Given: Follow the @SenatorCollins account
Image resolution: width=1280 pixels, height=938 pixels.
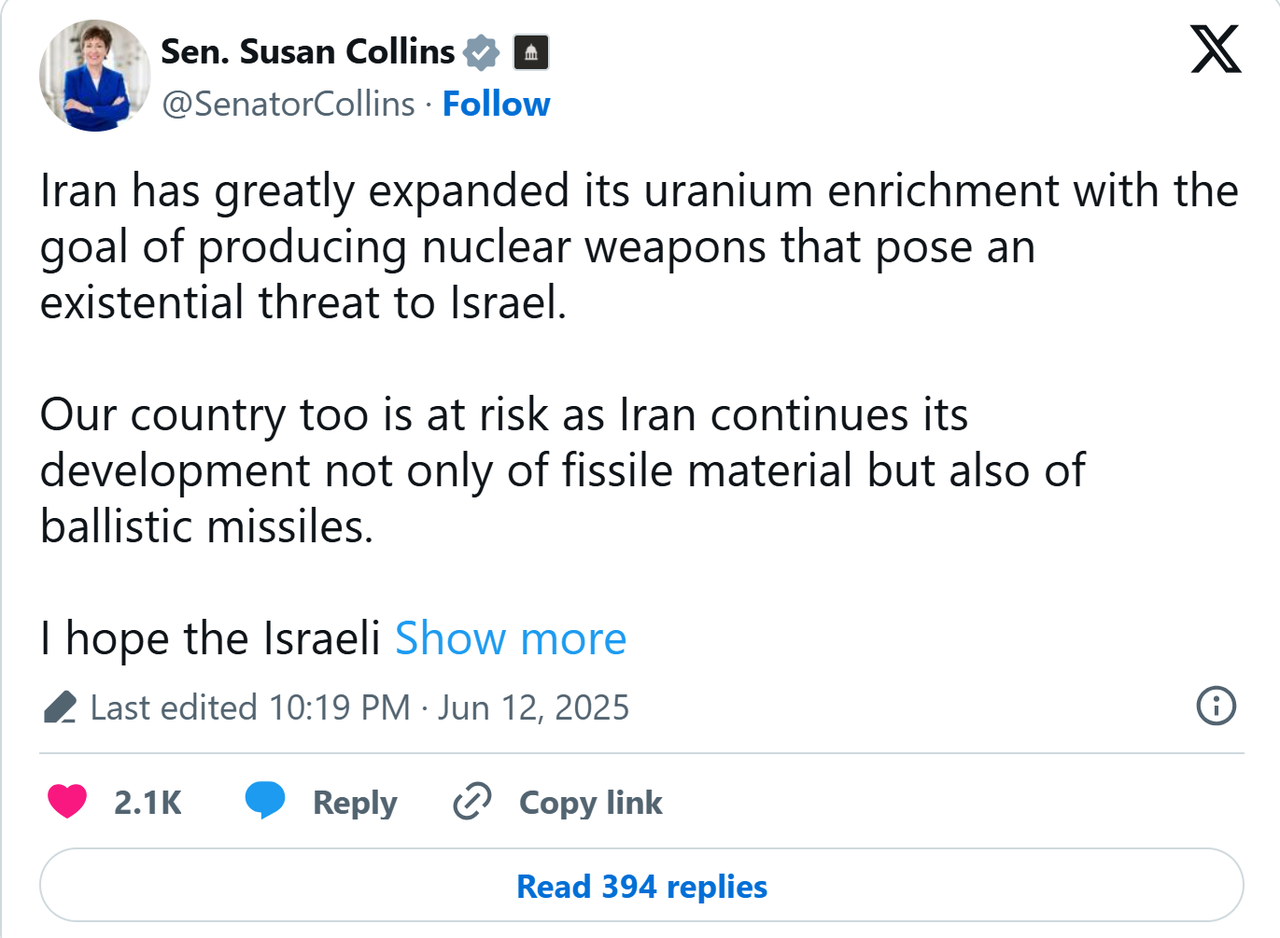Looking at the screenshot, I should (496, 104).
